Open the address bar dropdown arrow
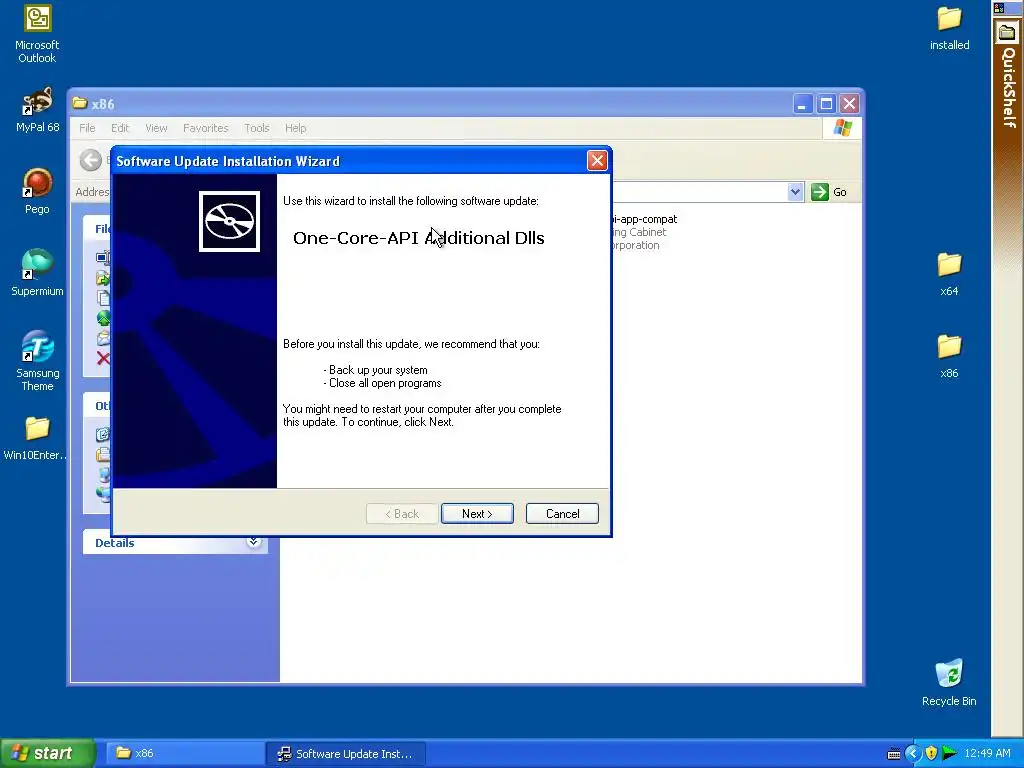Screen dimensions: 1024x768 (795, 192)
